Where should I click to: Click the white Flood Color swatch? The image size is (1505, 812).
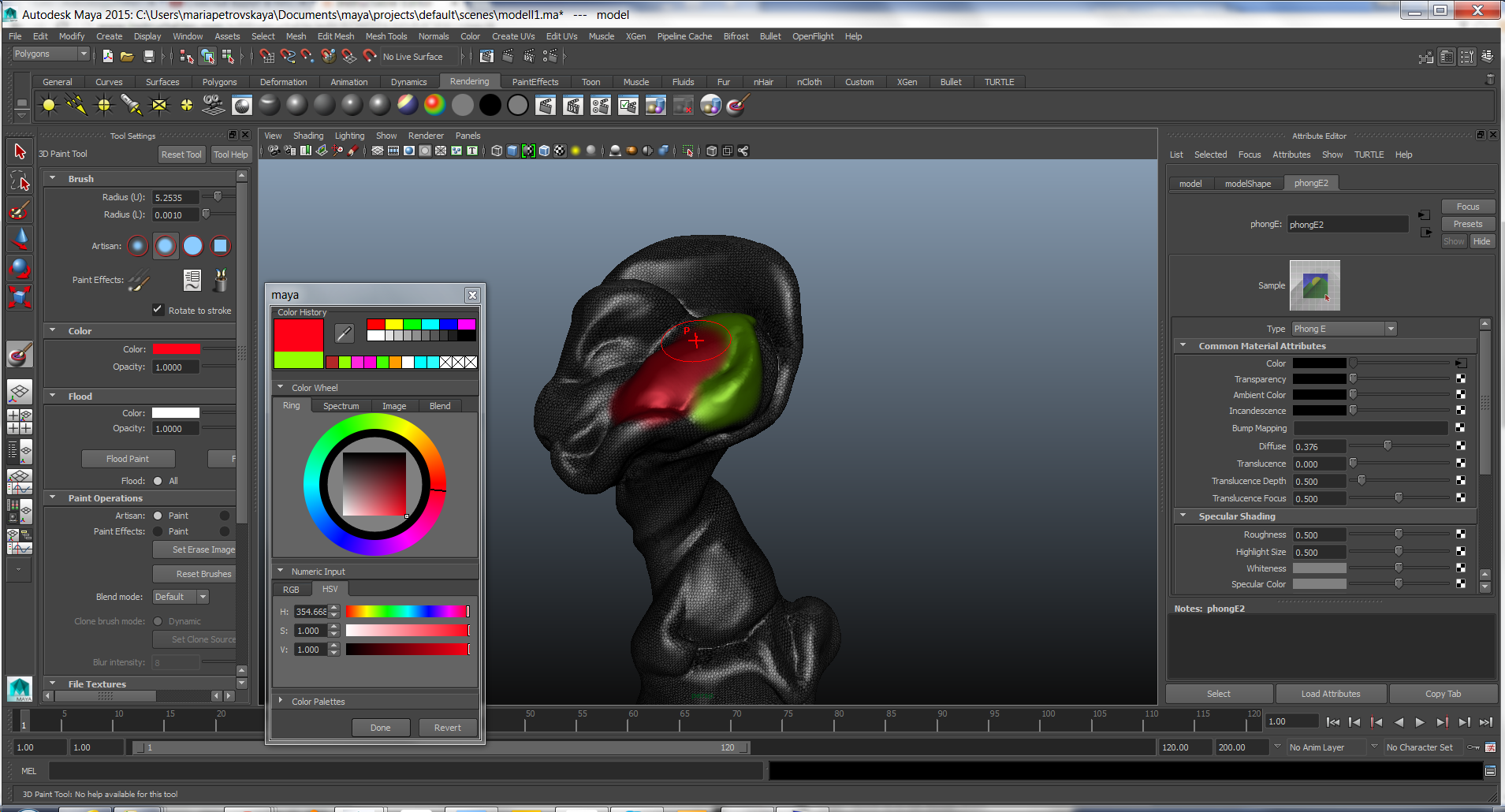(x=176, y=413)
